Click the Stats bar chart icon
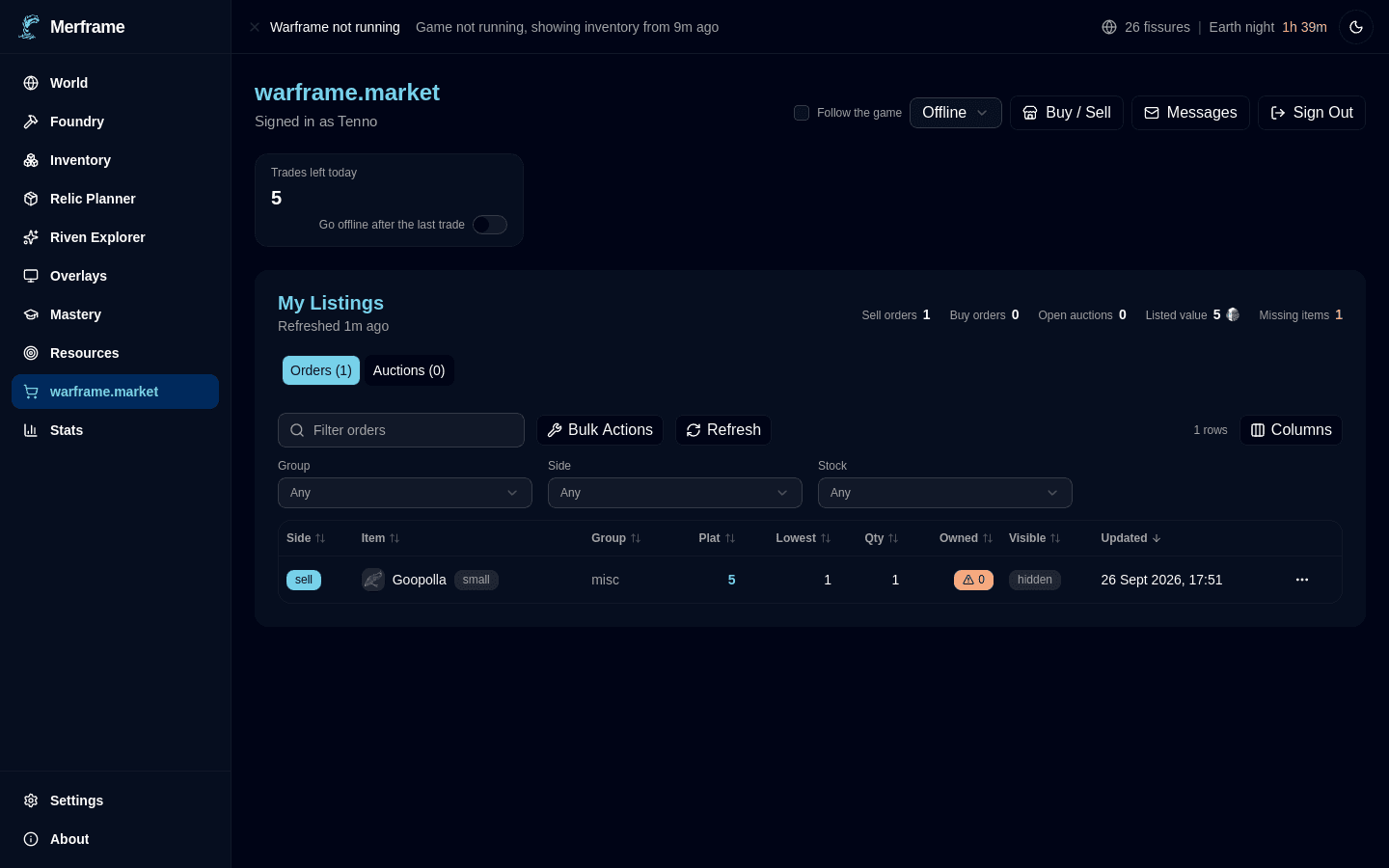The width and height of the screenshot is (1389, 868). [31, 430]
